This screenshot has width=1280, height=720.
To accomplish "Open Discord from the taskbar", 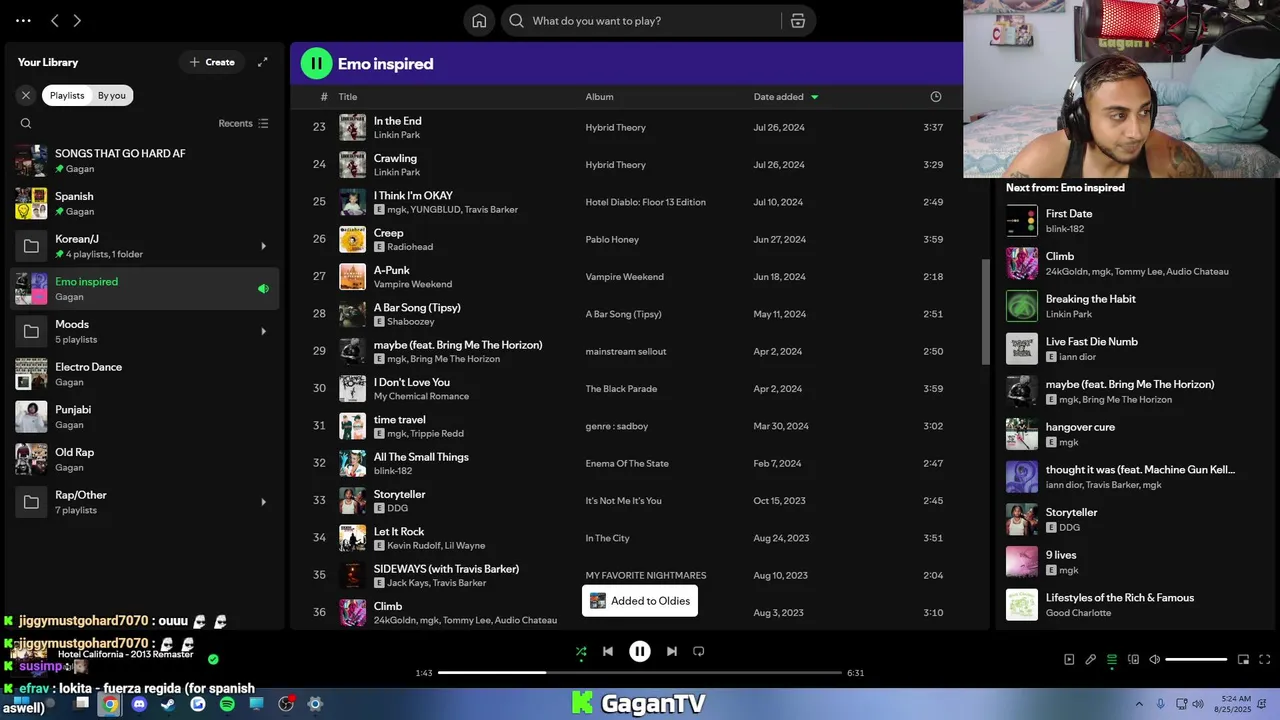I will point(139,704).
